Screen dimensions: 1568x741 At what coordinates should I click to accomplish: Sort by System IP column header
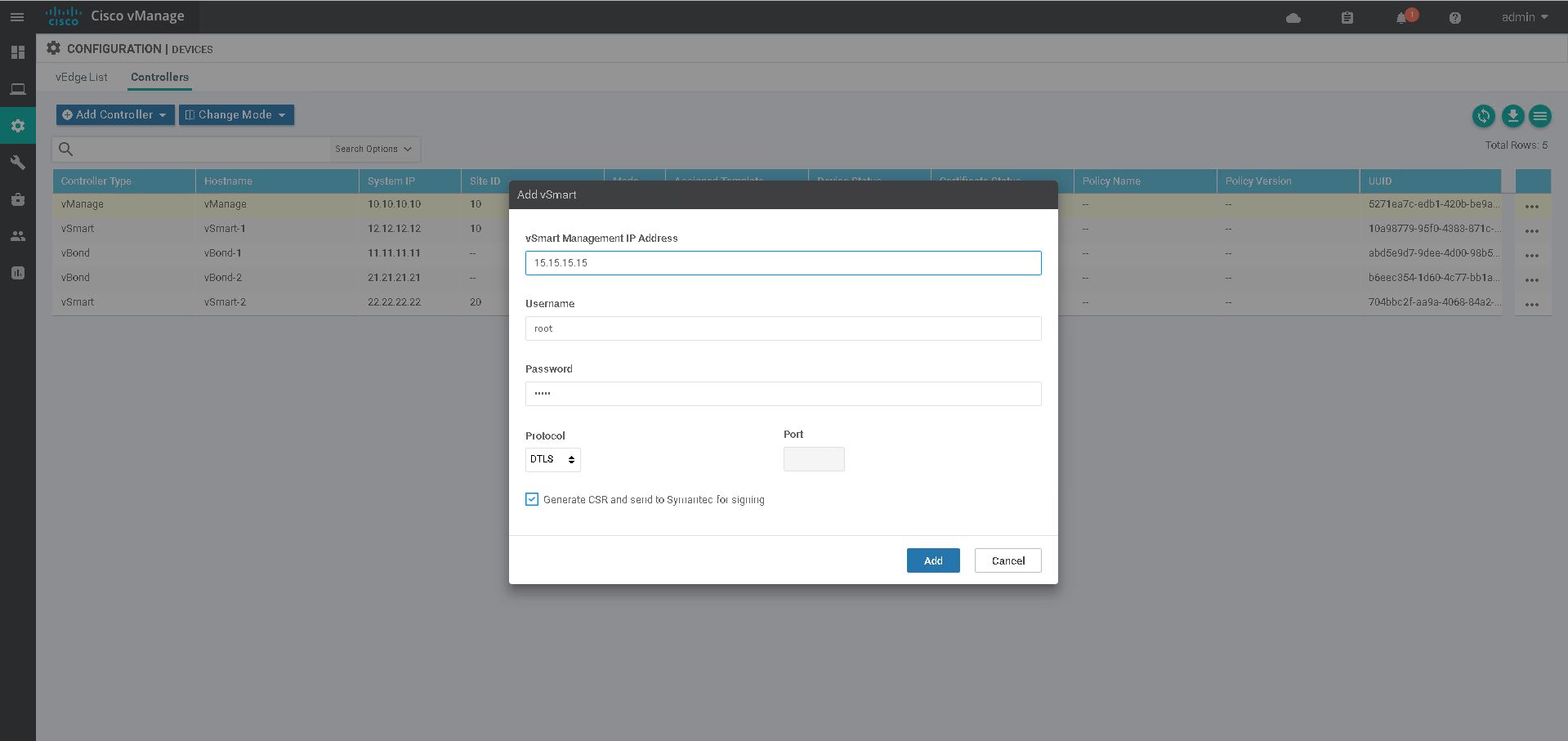pos(410,181)
